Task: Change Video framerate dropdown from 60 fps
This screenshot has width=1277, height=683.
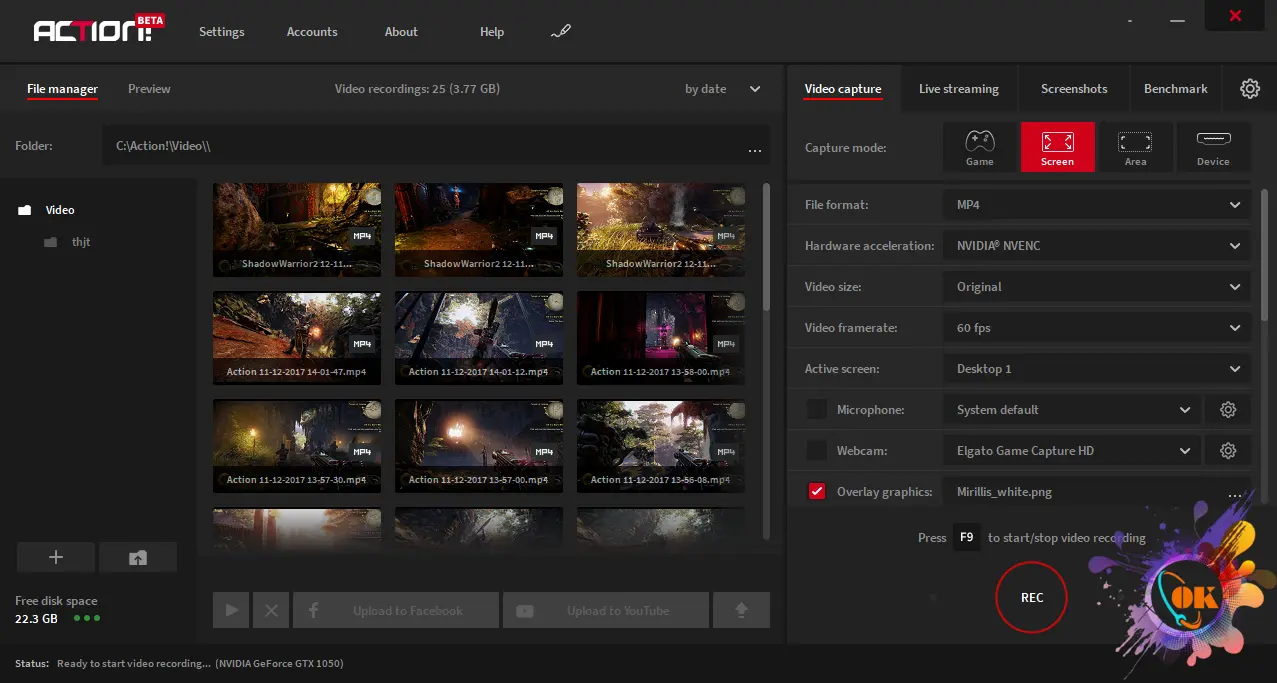Action: (x=1096, y=328)
